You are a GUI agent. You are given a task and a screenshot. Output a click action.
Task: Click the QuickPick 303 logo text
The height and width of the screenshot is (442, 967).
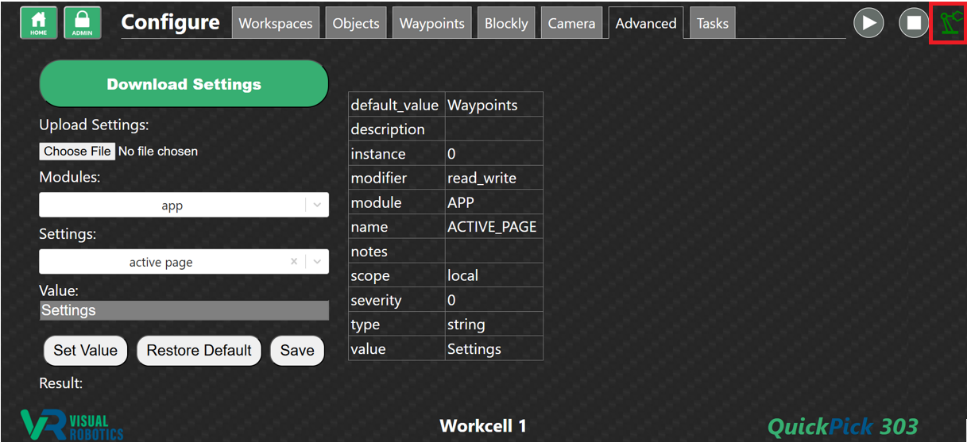tap(842, 426)
